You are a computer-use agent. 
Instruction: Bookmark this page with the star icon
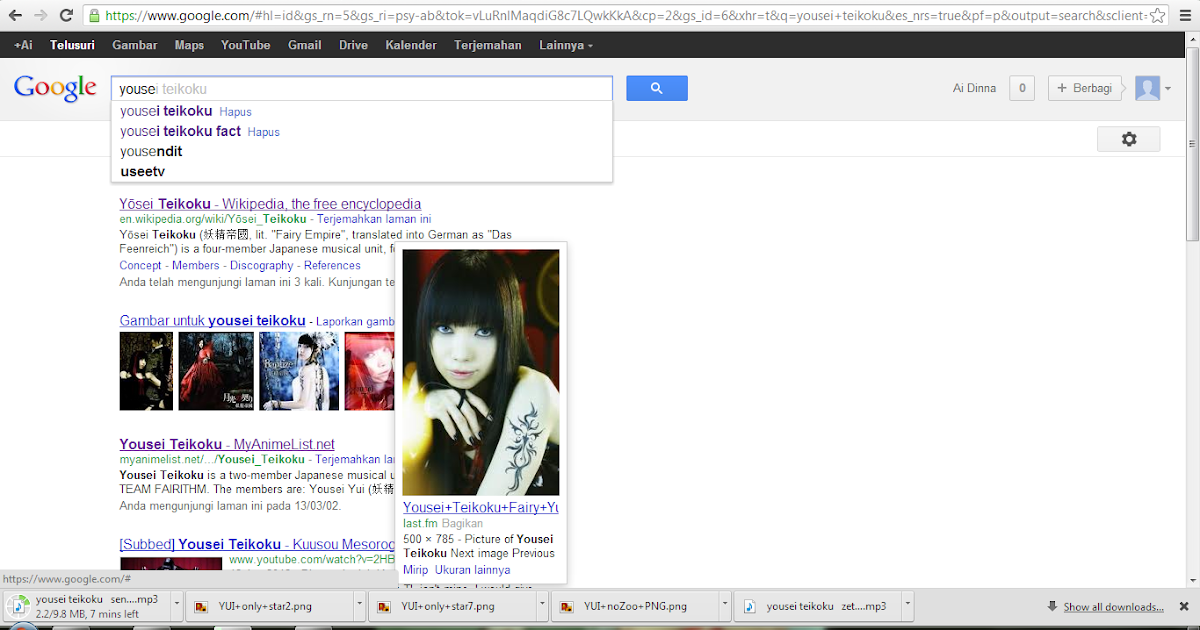(1158, 16)
